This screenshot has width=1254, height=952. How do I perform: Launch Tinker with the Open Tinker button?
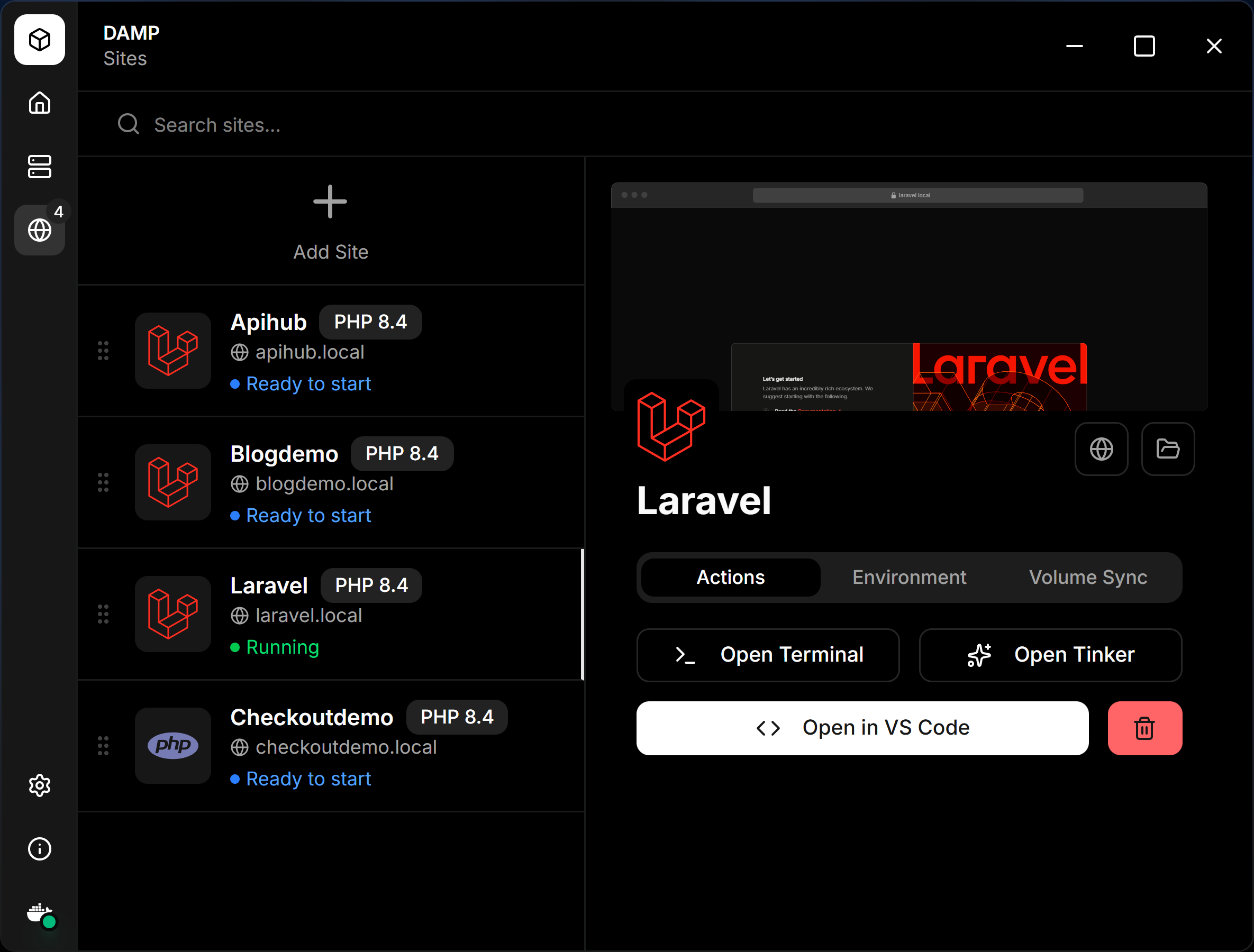1050,655
